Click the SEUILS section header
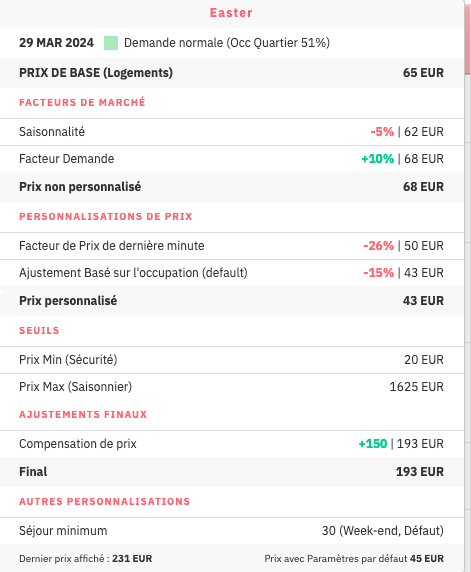Image resolution: width=471 pixels, height=572 pixels. point(39,331)
